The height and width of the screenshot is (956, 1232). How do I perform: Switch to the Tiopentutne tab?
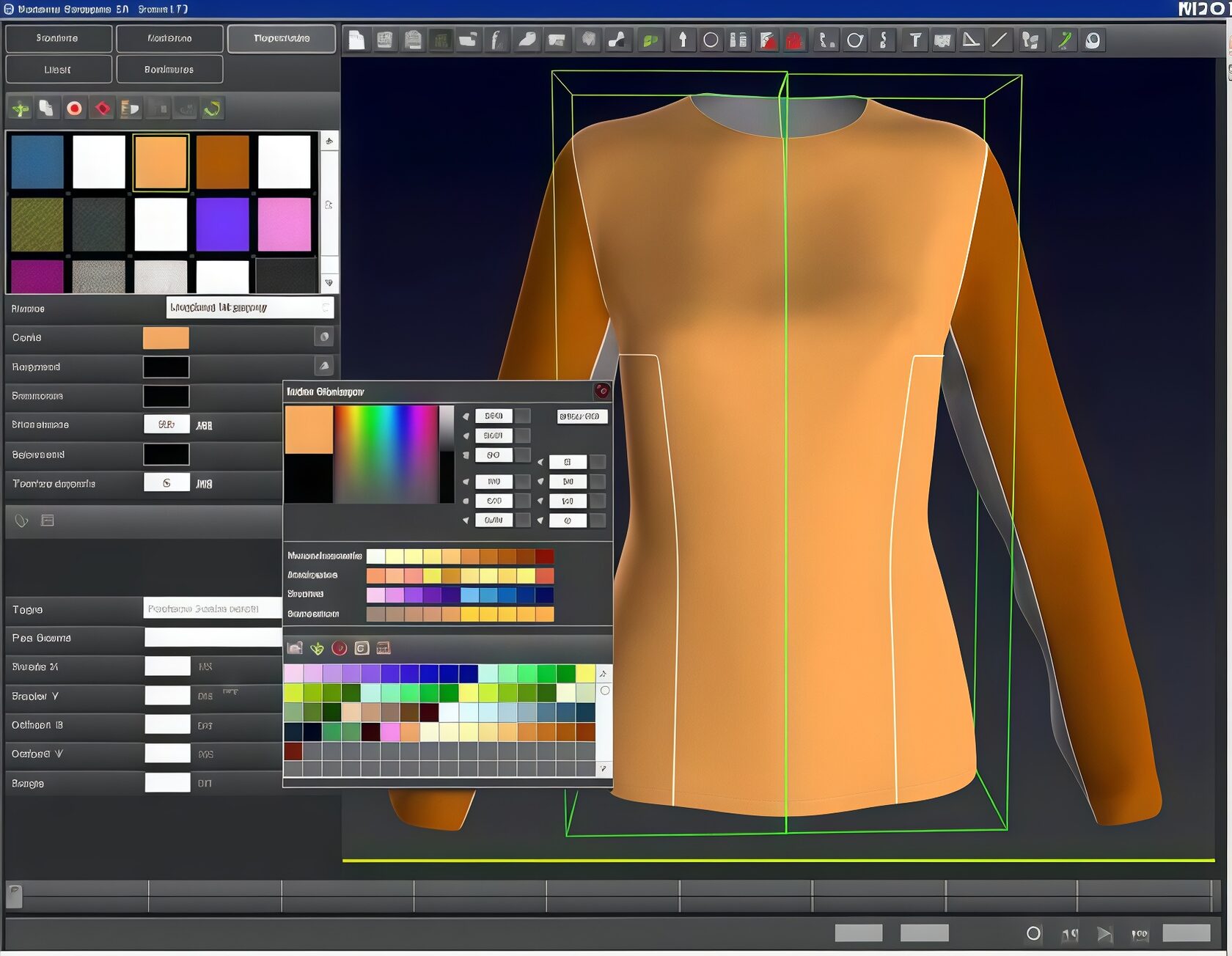point(282,38)
